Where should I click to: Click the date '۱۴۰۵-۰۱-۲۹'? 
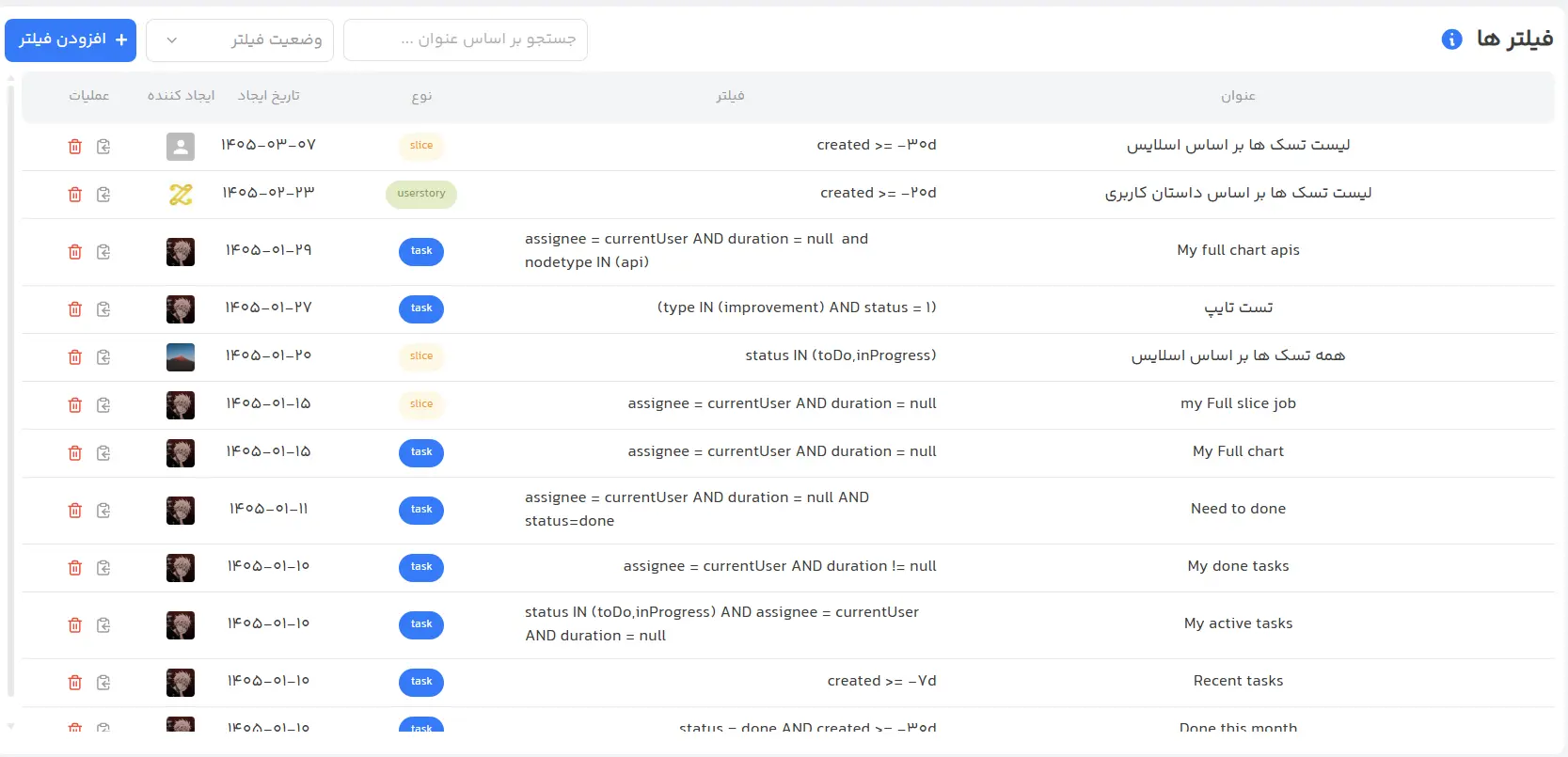tap(268, 250)
